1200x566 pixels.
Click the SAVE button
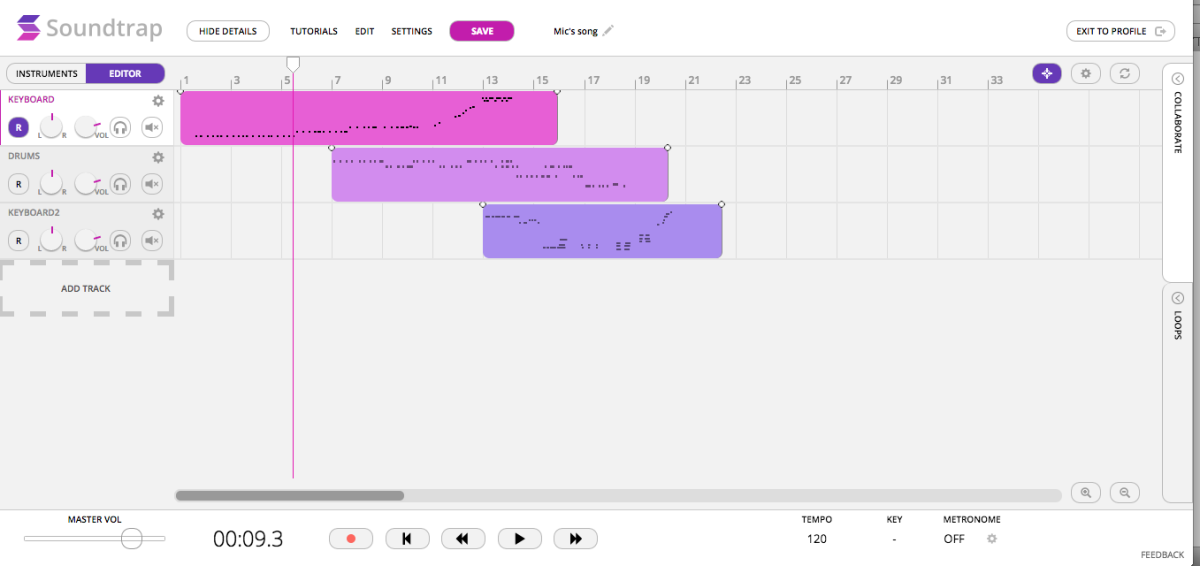pyautogui.click(x=482, y=31)
